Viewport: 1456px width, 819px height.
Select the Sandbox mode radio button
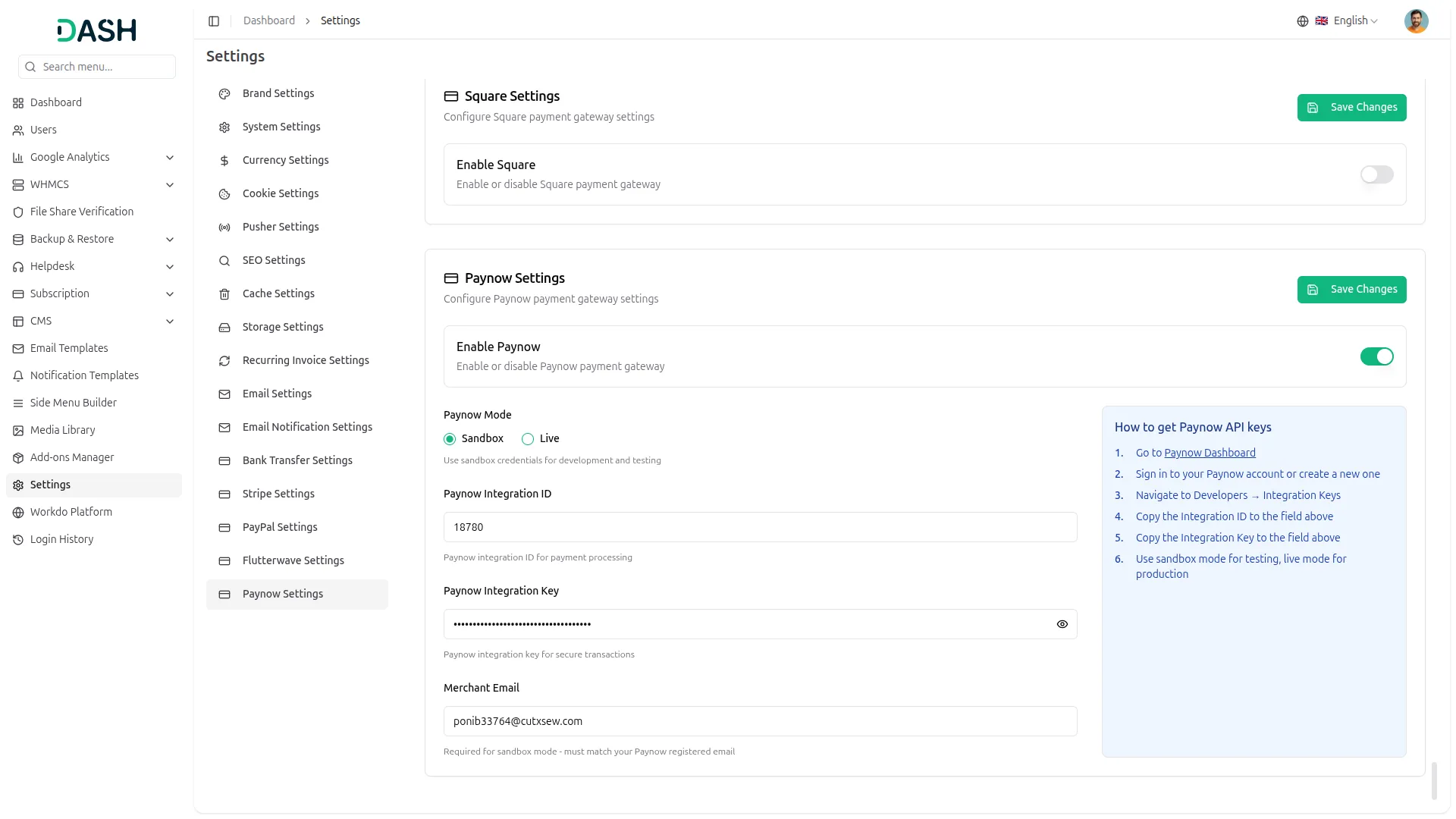450,439
